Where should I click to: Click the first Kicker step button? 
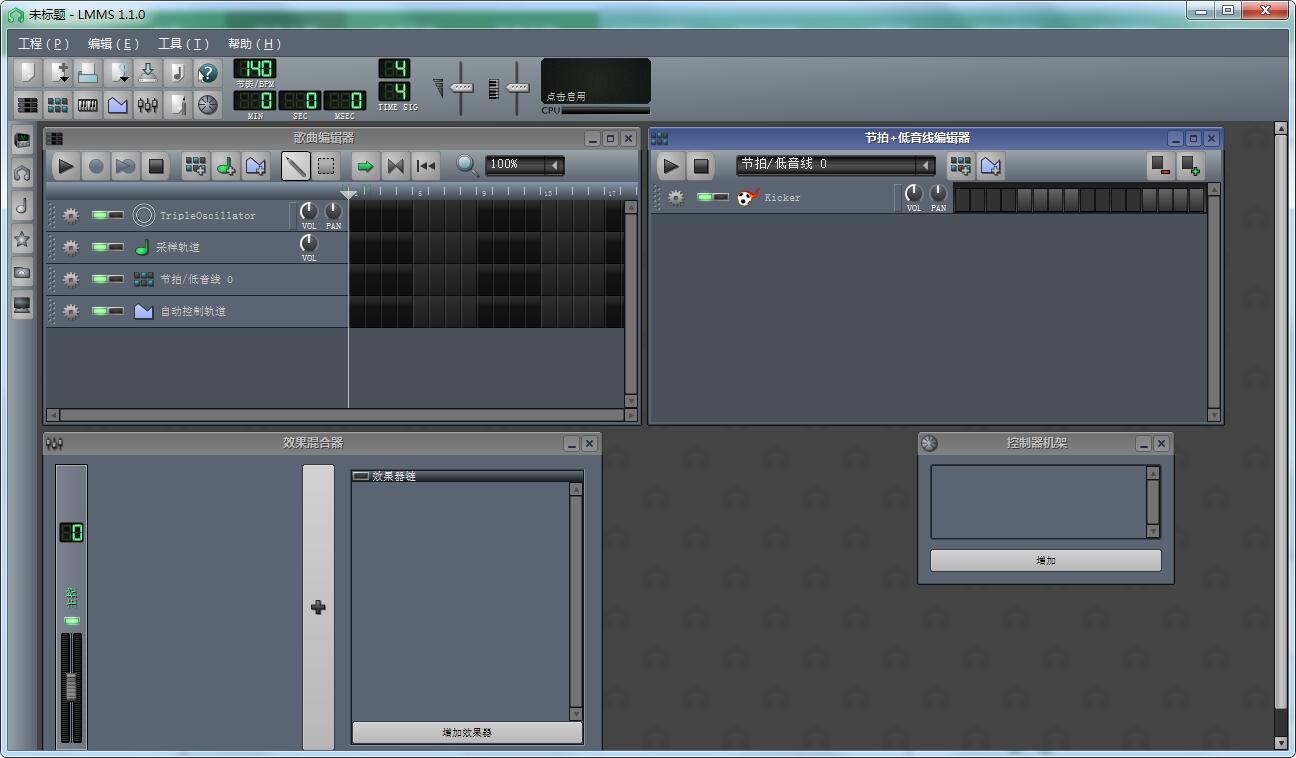pos(962,200)
